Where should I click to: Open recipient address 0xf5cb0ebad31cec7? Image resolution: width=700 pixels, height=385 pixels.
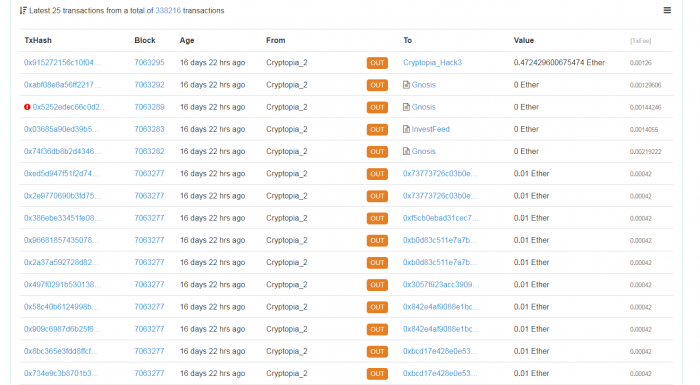click(440, 218)
